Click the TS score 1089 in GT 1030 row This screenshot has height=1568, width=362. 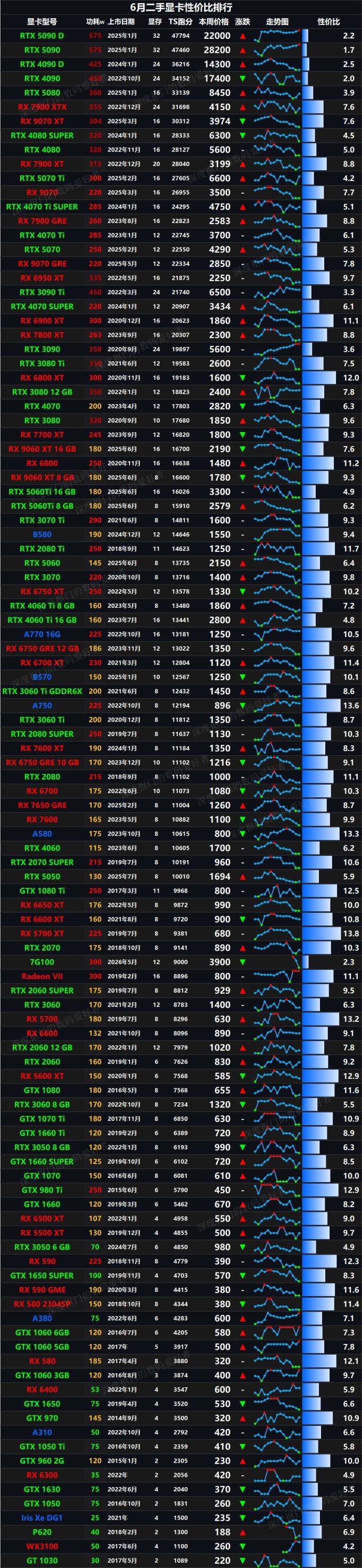(180, 1561)
